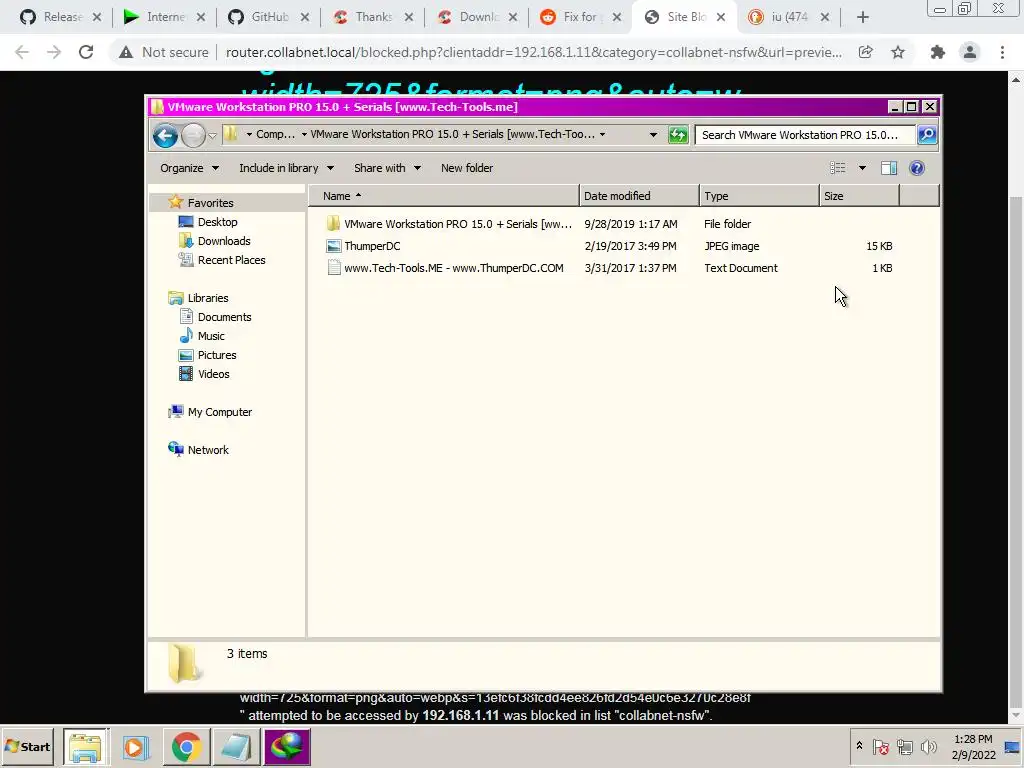Viewport: 1024px width, 768px height.
Task: Click the Explorer forward navigation arrow
Action: point(193,135)
